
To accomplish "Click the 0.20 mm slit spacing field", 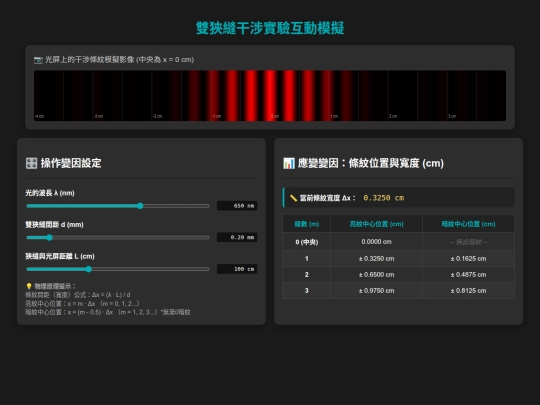I will (237, 238).
